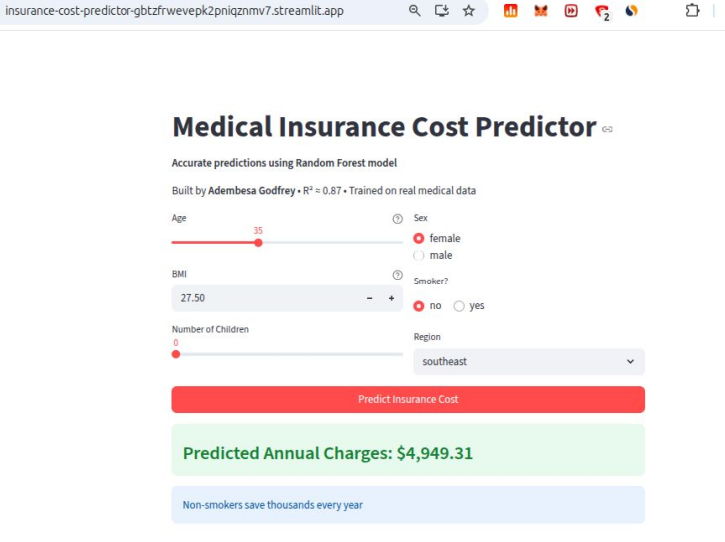This screenshot has width=725, height=542.
Task: Open the orange bar-chart browser extension
Action: 510,11
